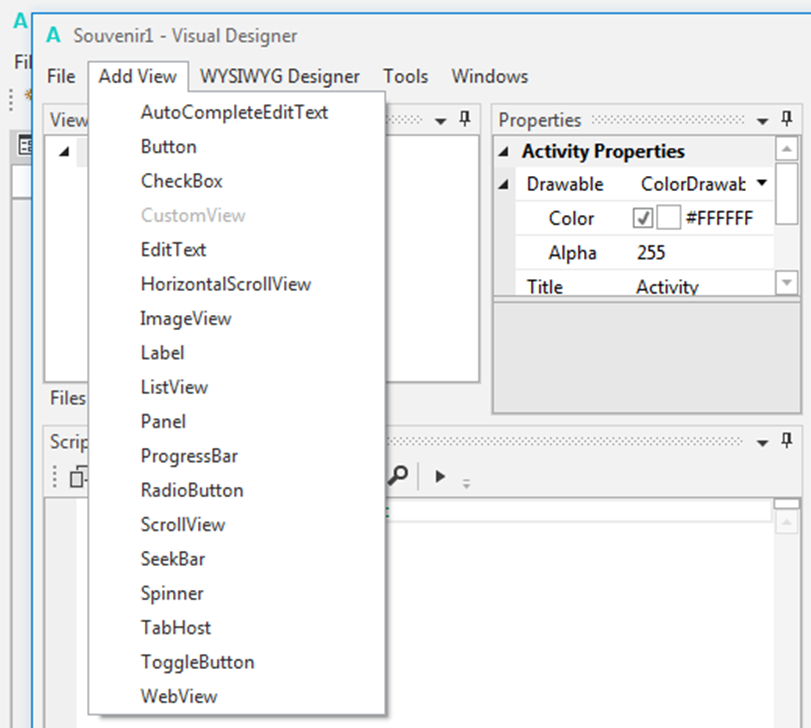
Task: Open the File menu in Visual Designer
Action: 61,77
